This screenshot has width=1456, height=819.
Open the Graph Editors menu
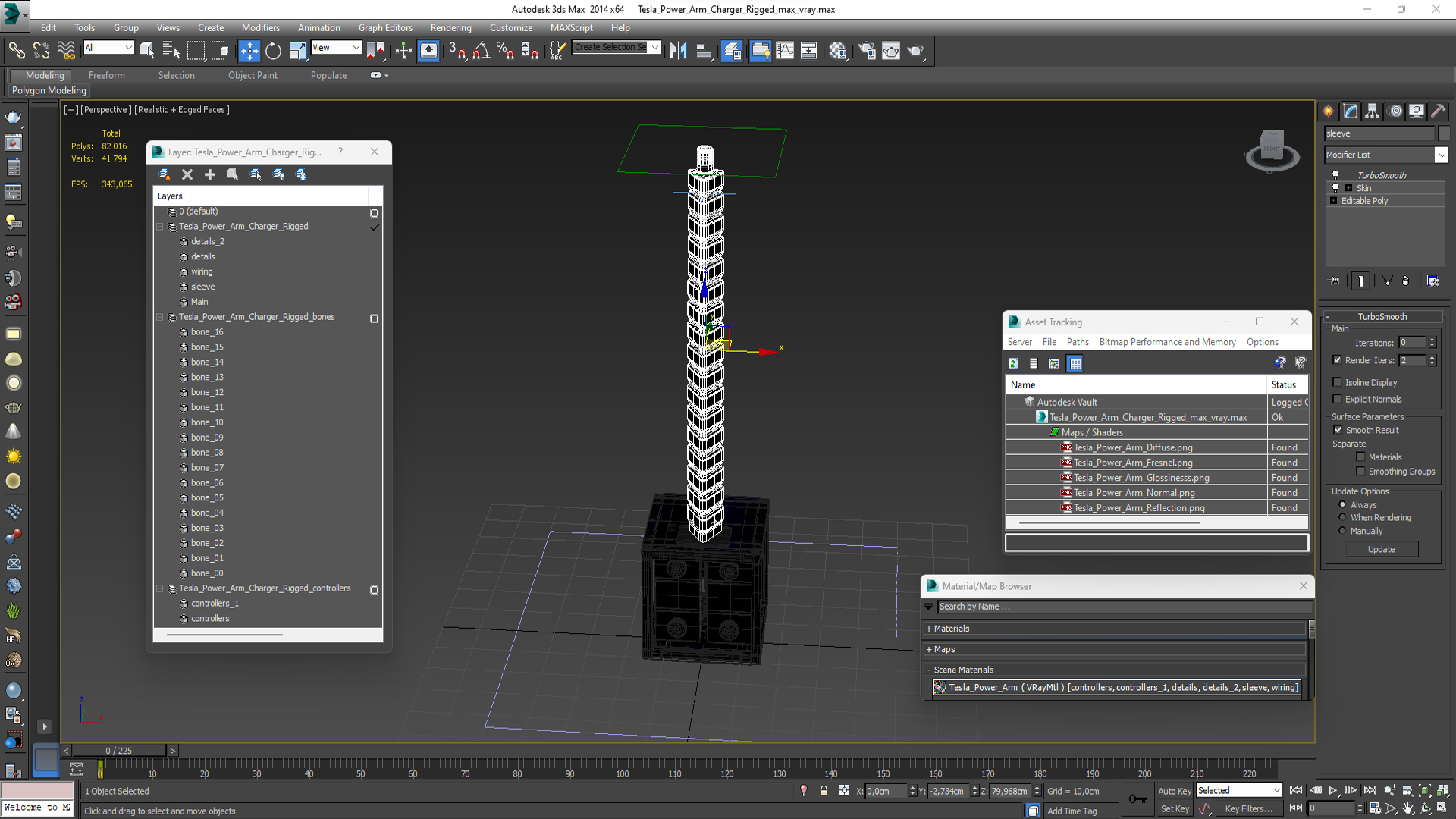(385, 27)
